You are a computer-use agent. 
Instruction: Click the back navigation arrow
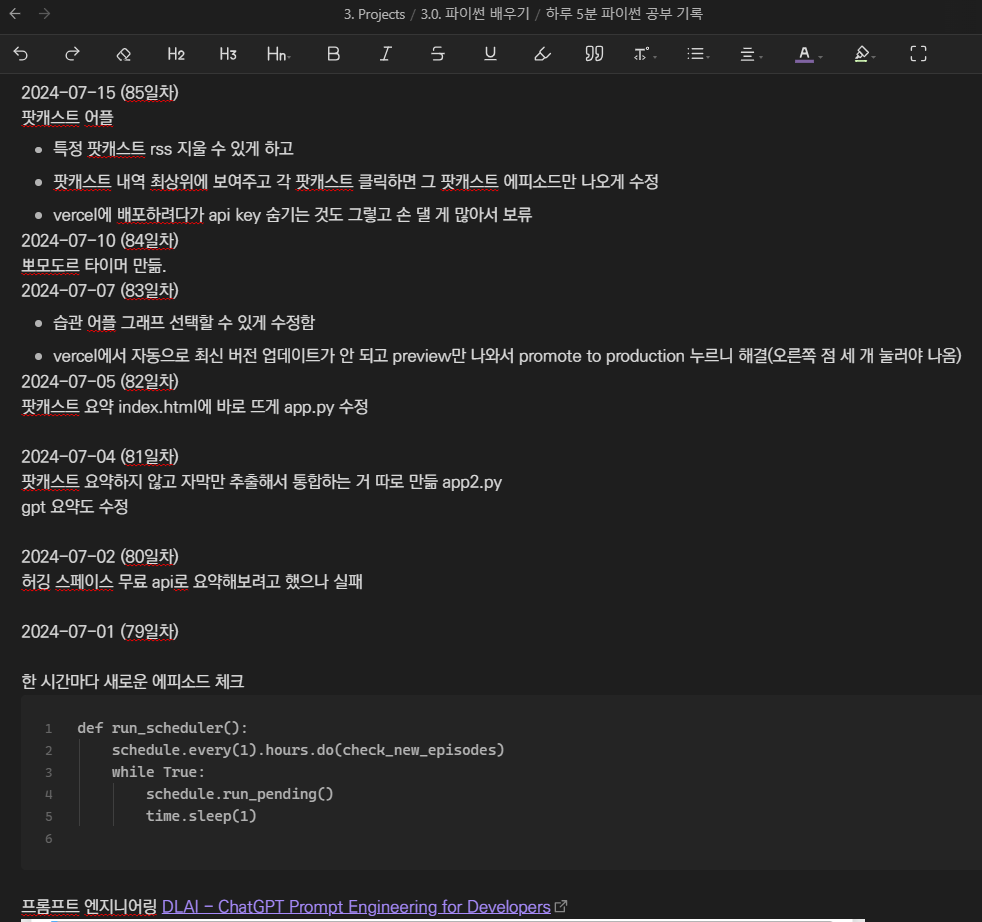point(14,14)
